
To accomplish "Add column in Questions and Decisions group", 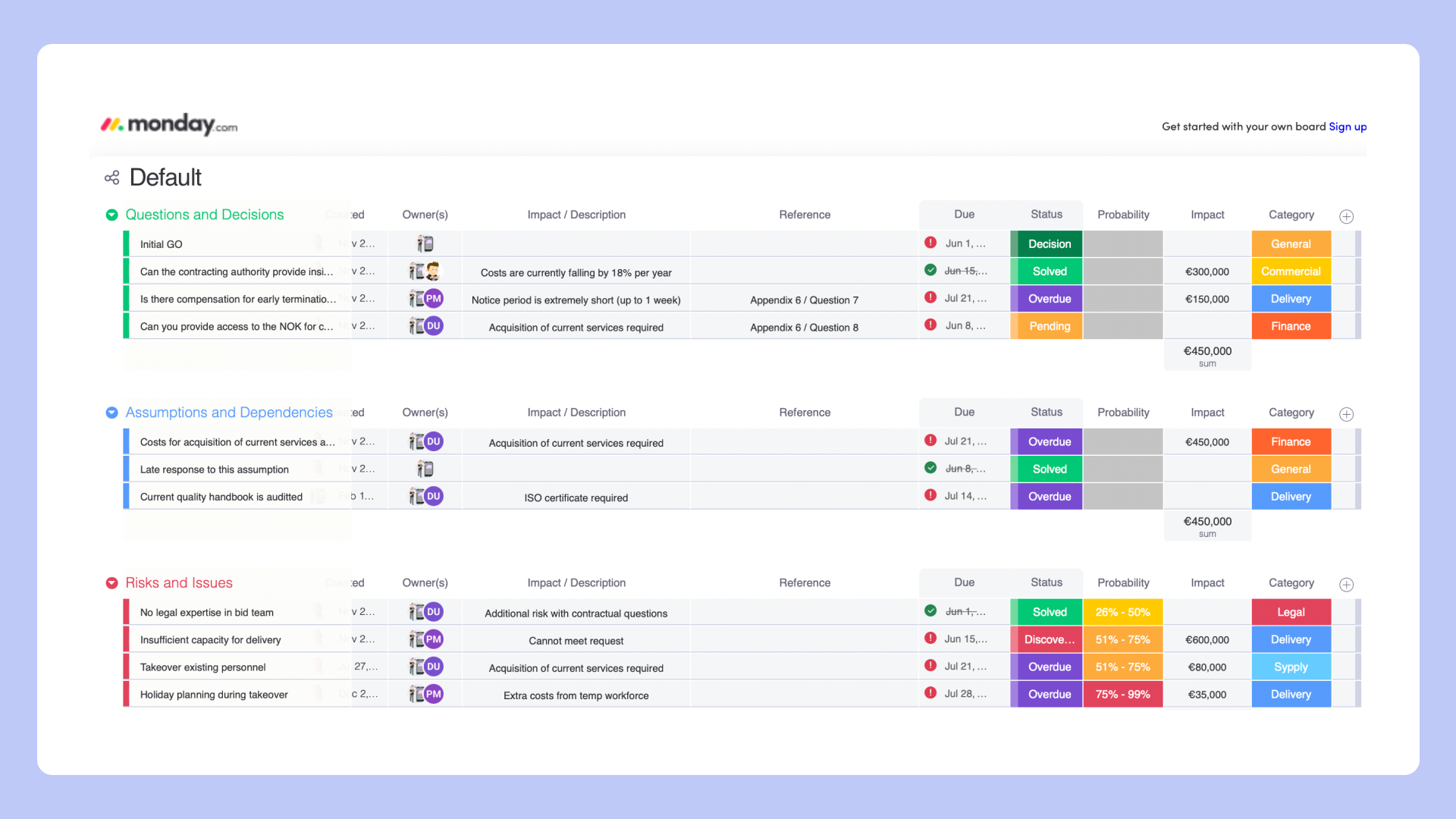I will pos(1346,216).
